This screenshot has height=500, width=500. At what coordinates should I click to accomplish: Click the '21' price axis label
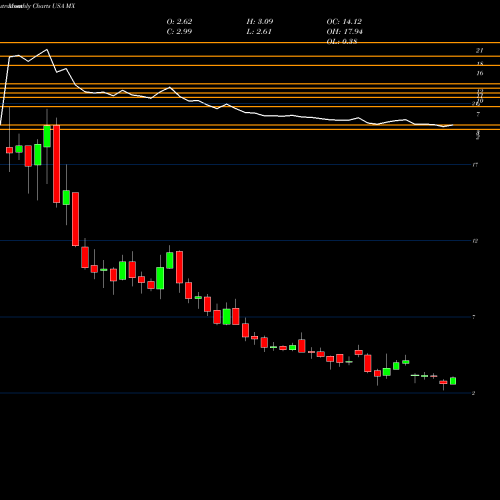click(x=479, y=51)
